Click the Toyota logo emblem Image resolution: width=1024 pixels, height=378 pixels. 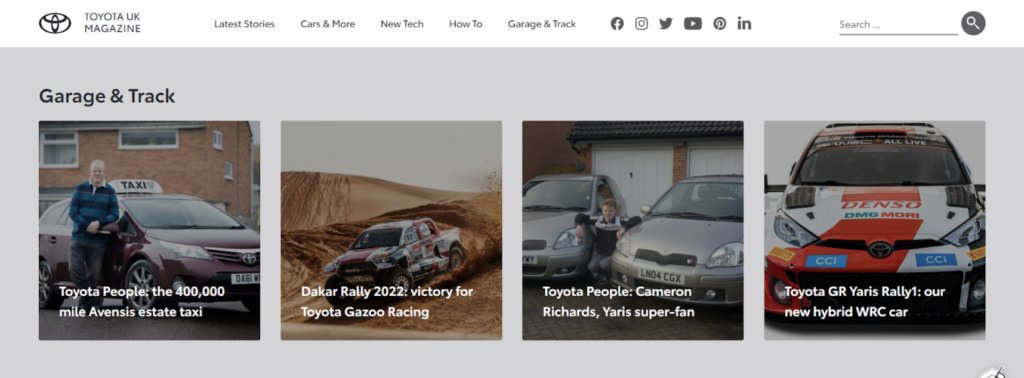pyautogui.click(x=55, y=23)
